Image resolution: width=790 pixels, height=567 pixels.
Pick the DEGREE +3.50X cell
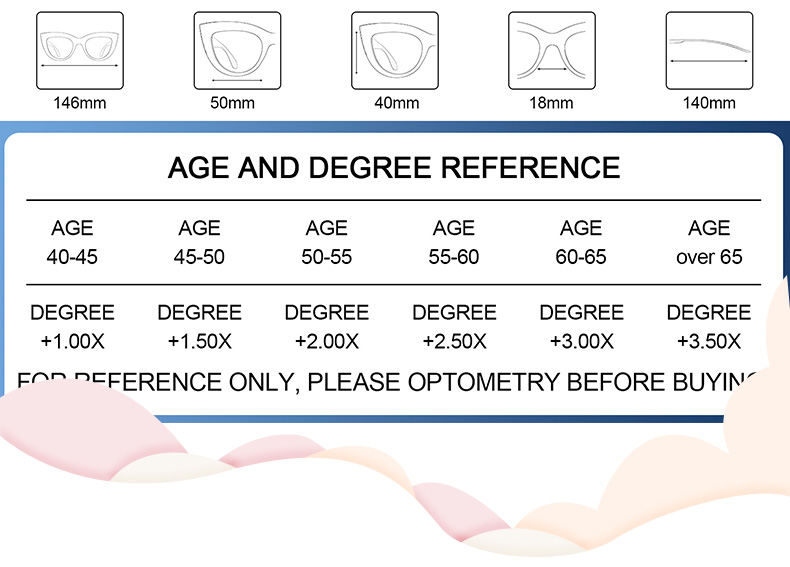pyautogui.click(x=709, y=327)
